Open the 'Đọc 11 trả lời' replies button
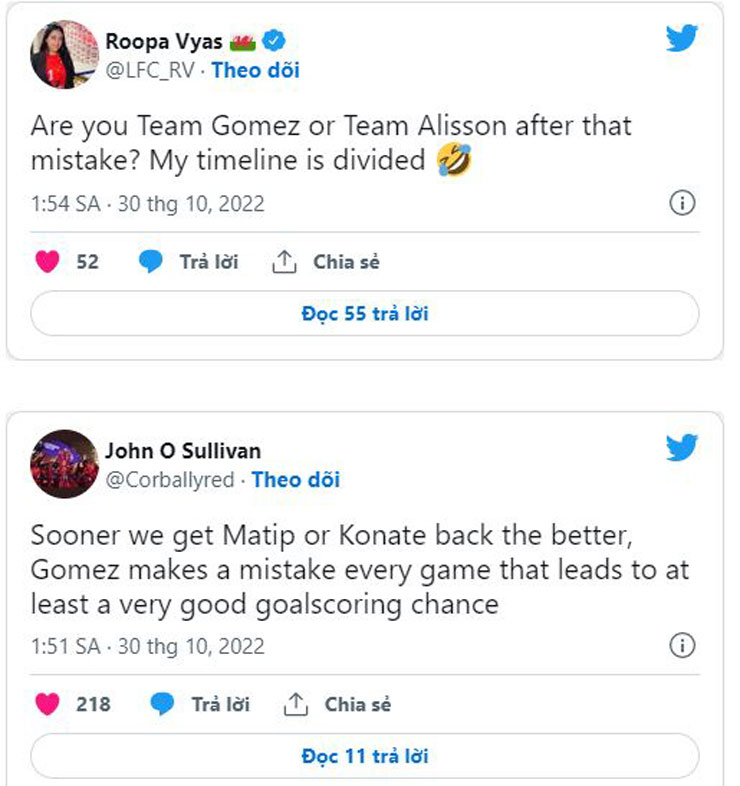 pyautogui.click(x=365, y=755)
